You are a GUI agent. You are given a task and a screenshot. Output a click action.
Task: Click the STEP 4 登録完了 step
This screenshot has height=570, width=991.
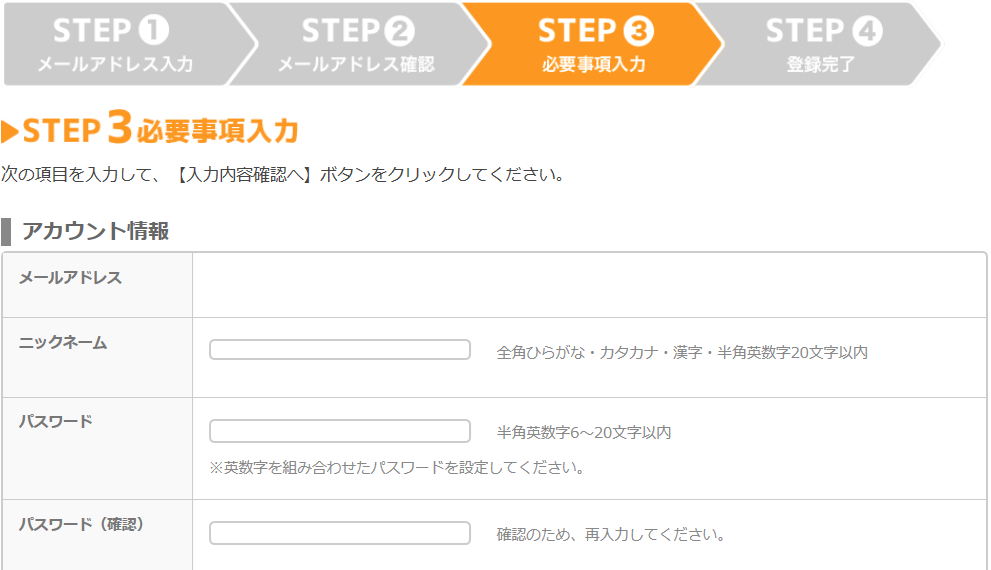(820, 44)
